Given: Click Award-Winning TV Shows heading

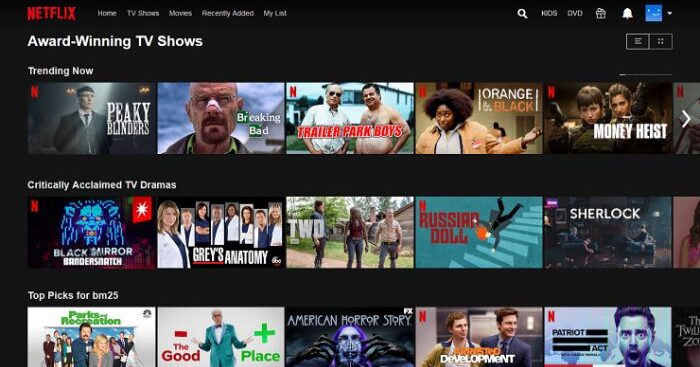Looking at the screenshot, I should click(115, 41).
